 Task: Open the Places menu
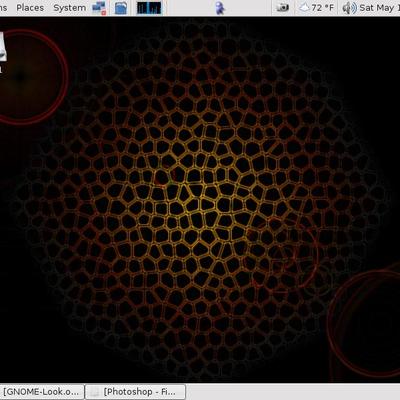click(30, 8)
